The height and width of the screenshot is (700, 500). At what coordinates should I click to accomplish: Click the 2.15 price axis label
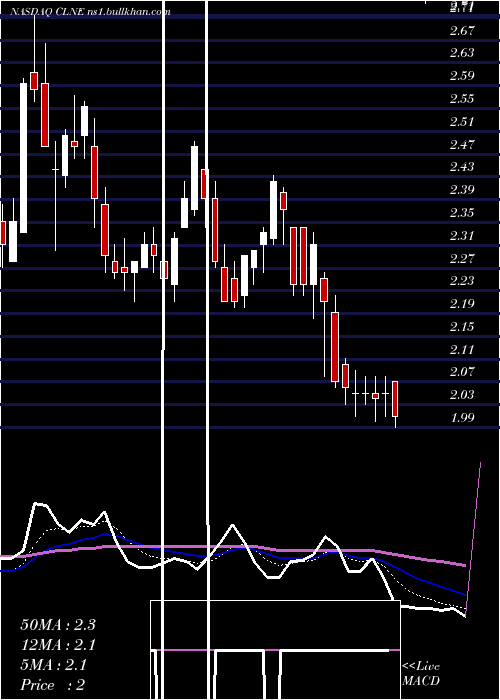(x=462, y=326)
